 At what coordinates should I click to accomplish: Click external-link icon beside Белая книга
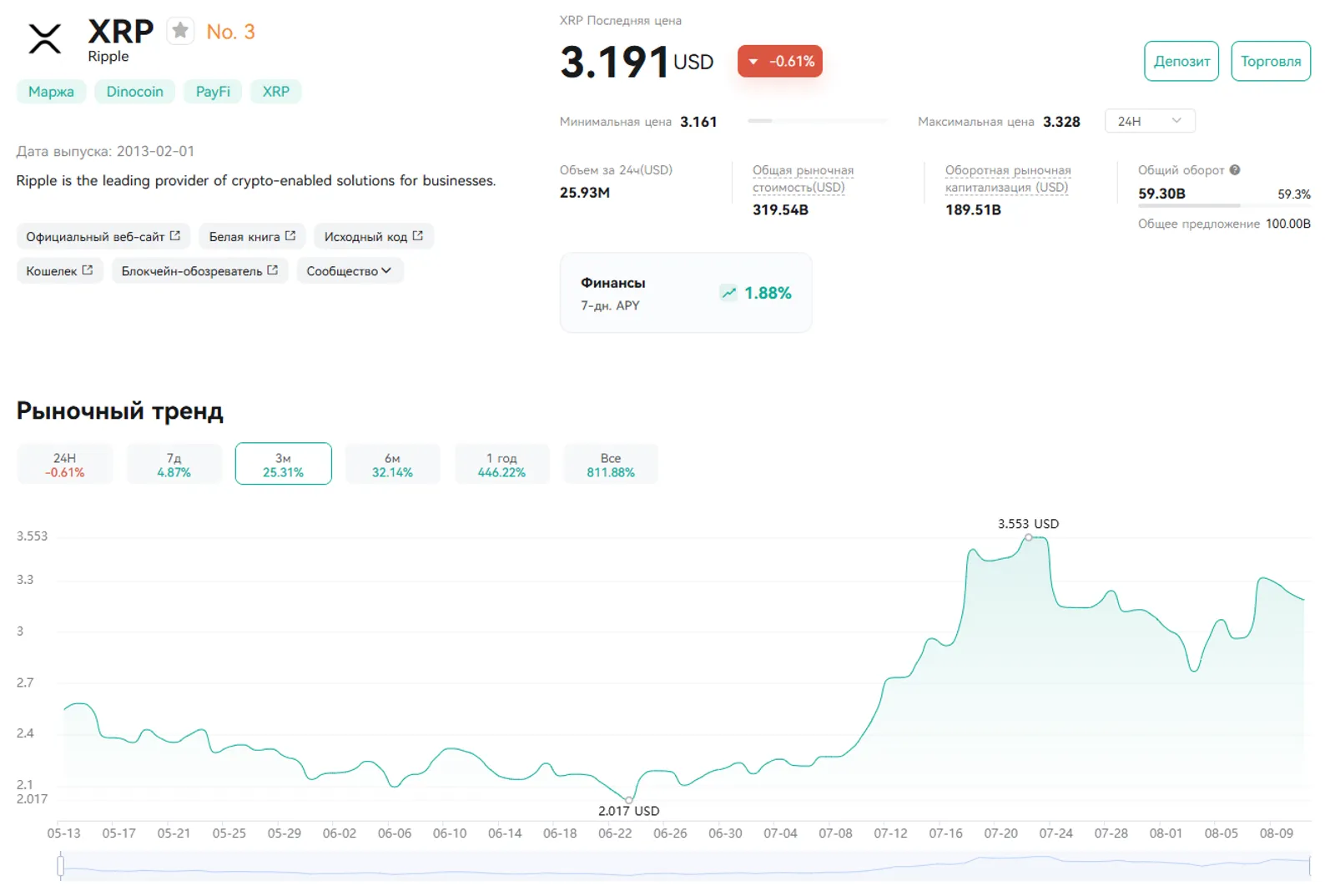click(290, 236)
